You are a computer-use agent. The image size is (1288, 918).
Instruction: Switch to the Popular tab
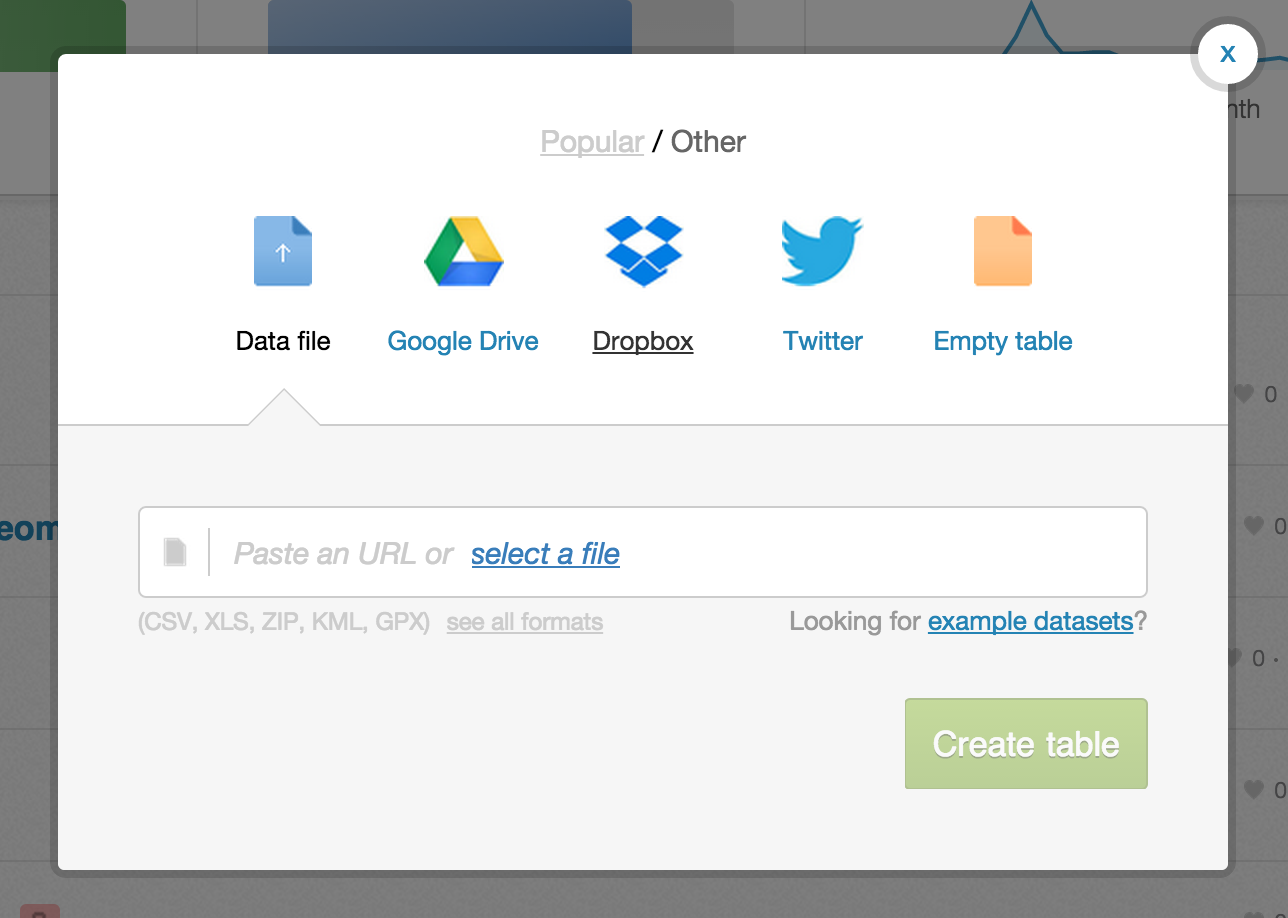point(592,142)
